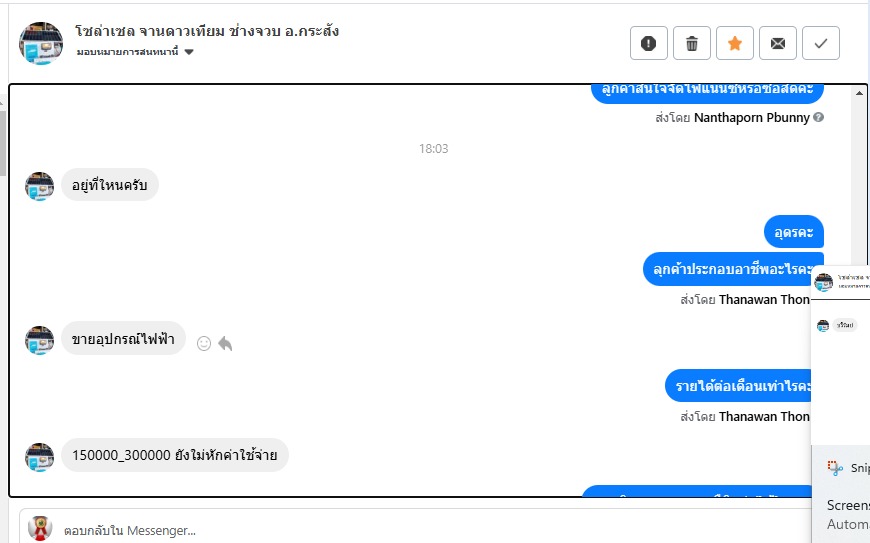Viewport: 870px width, 543px height.
Task: Mark conversation unread with envelope icon
Action: tap(778, 43)
